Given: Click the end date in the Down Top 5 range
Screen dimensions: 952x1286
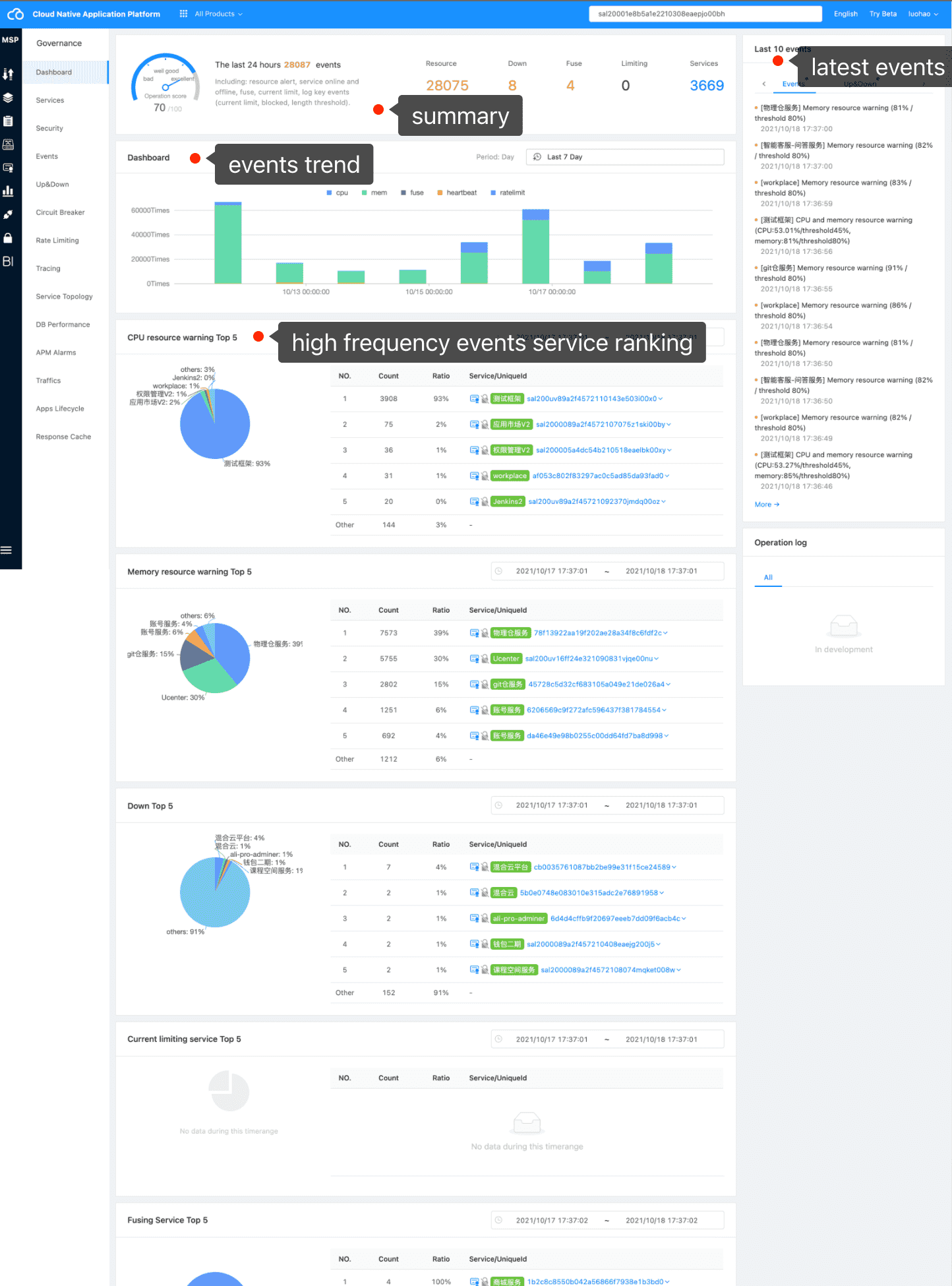Looking at the screenshot, I should coord(661,805).
